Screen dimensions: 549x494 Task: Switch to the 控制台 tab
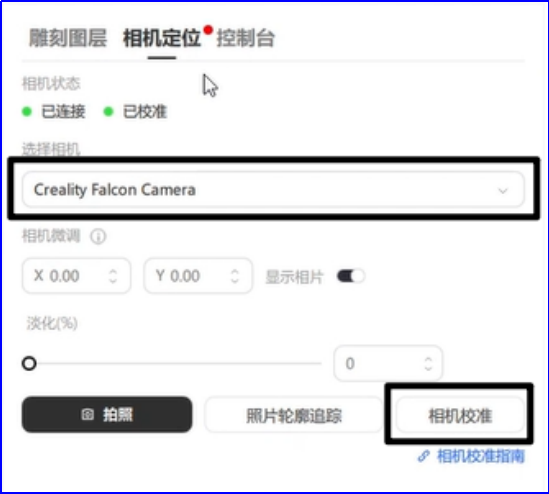tap(246, 38)
